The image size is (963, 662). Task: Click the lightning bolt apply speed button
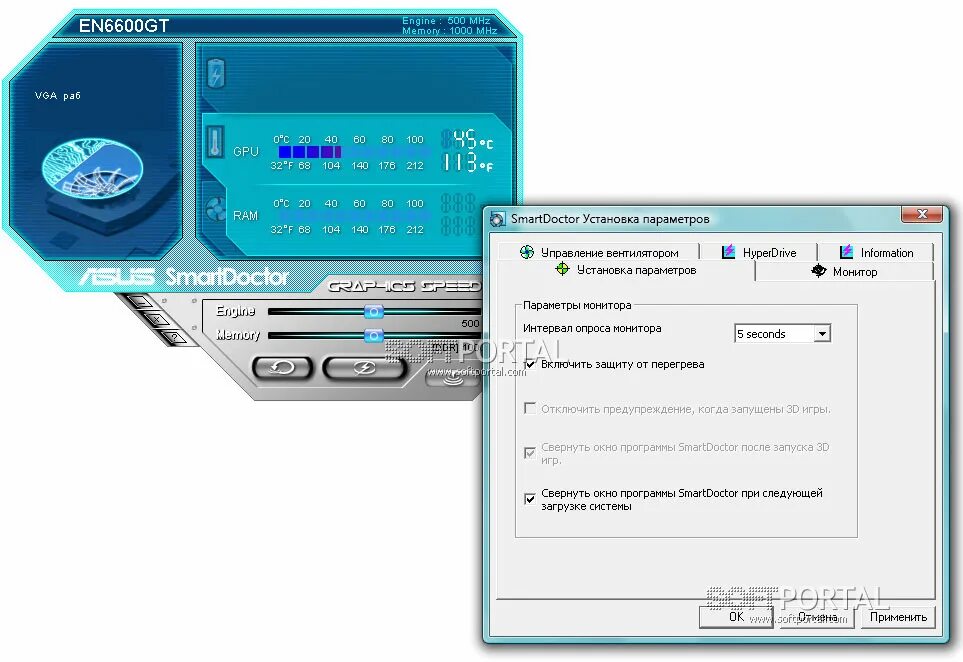pyautogui.click(x=365, y=368)
